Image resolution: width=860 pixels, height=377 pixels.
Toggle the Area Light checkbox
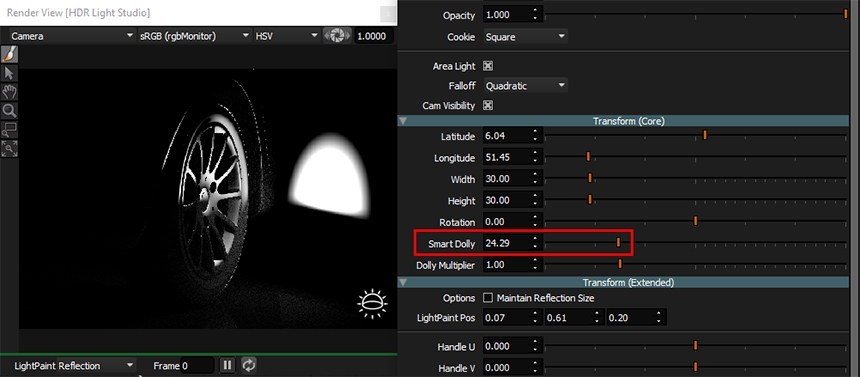(x=488, y=66)
